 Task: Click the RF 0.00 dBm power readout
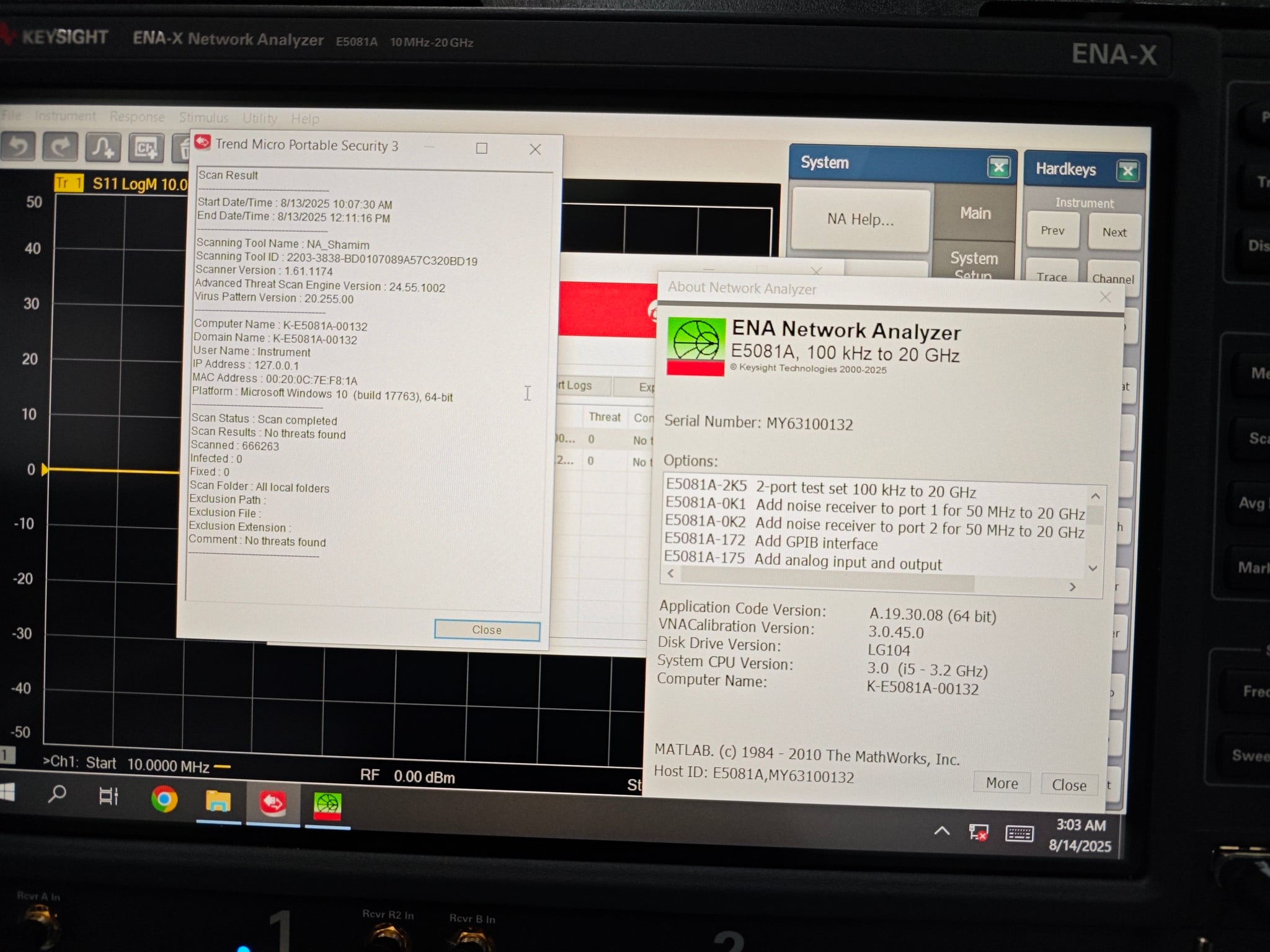point(407,776)
